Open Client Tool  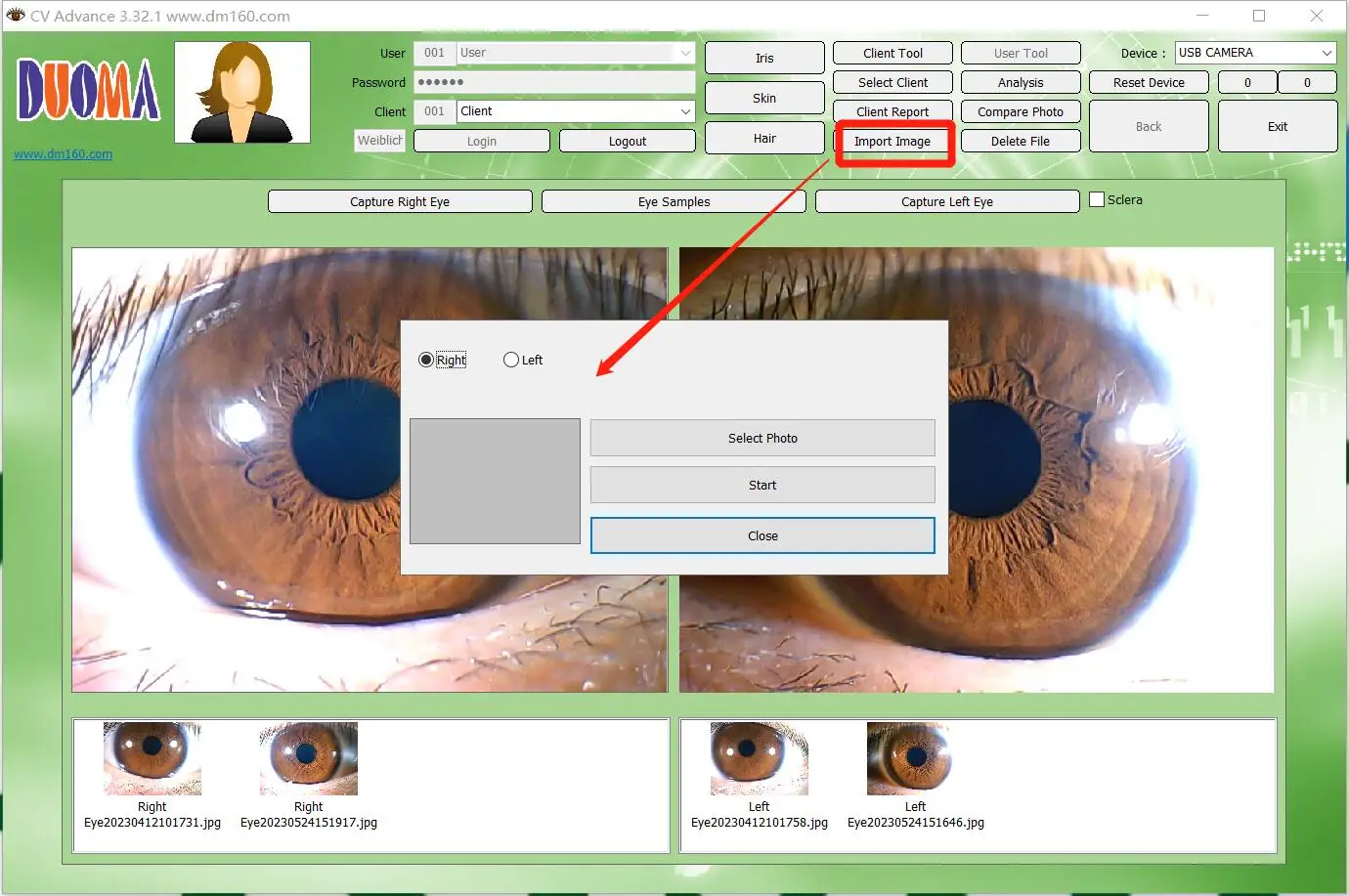tap(892, 53)
